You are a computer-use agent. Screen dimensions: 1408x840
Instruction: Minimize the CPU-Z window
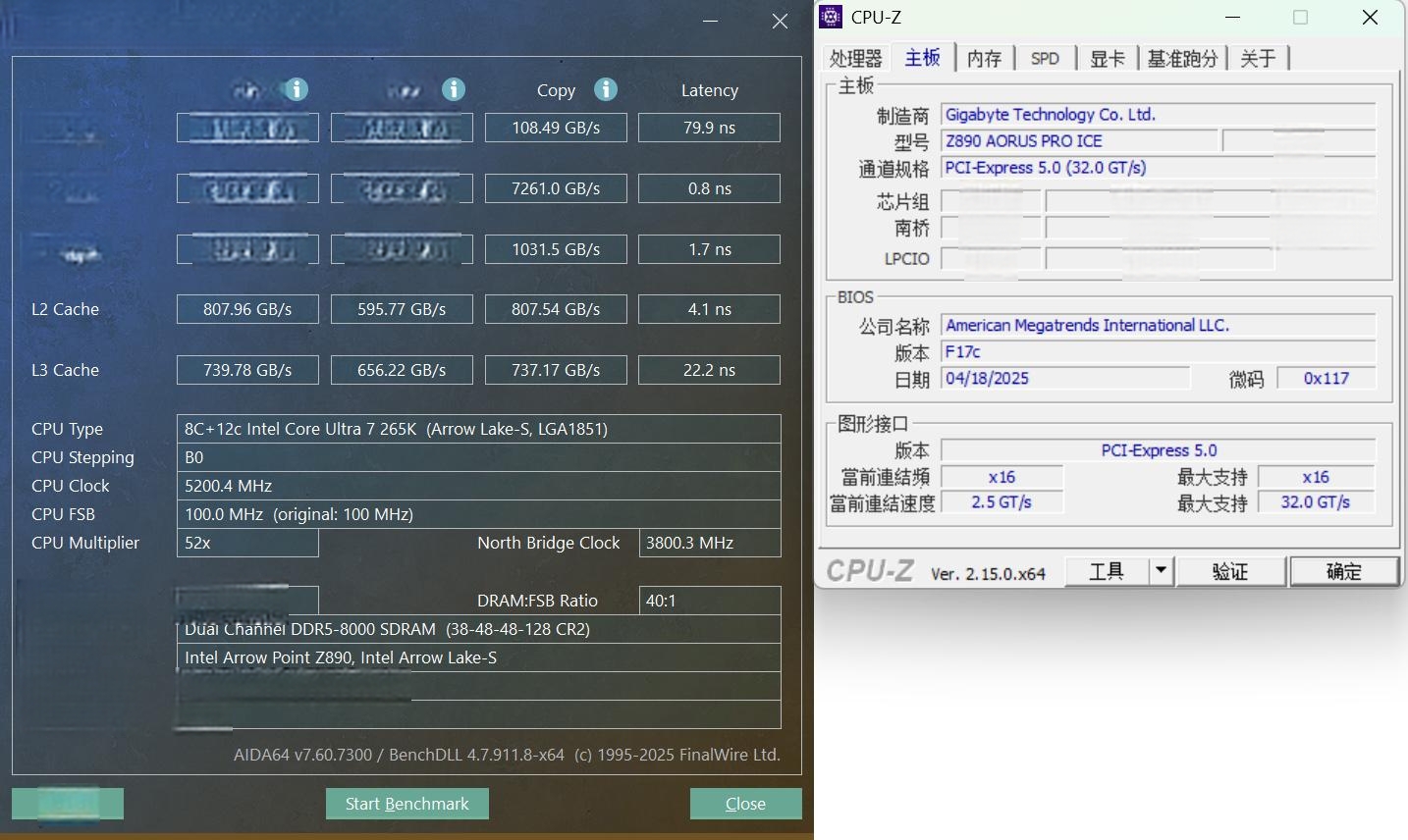pyautogui.click(x=1233, y=18)
